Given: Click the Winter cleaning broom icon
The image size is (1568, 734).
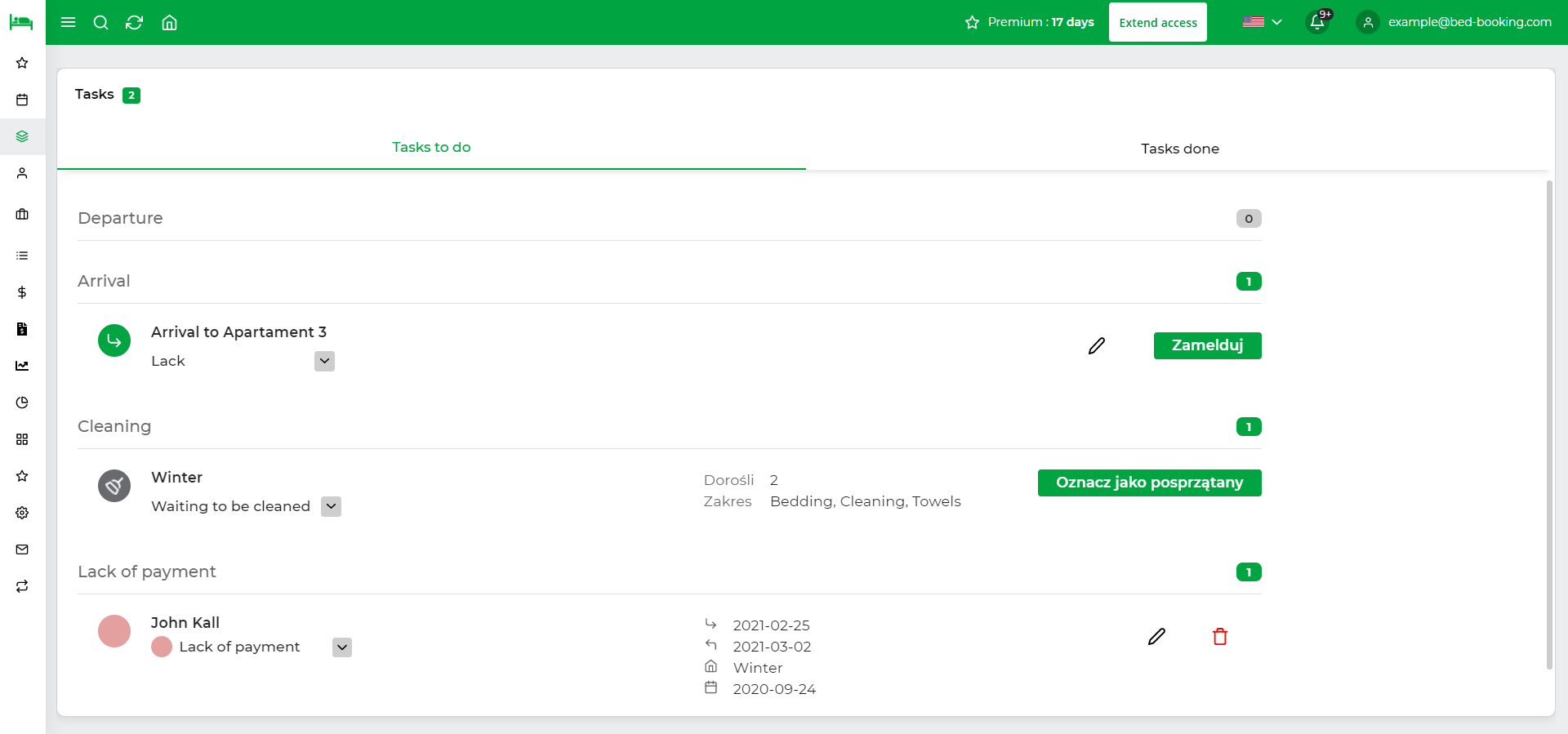Looking at the screenshot, I should coord(114,486).
